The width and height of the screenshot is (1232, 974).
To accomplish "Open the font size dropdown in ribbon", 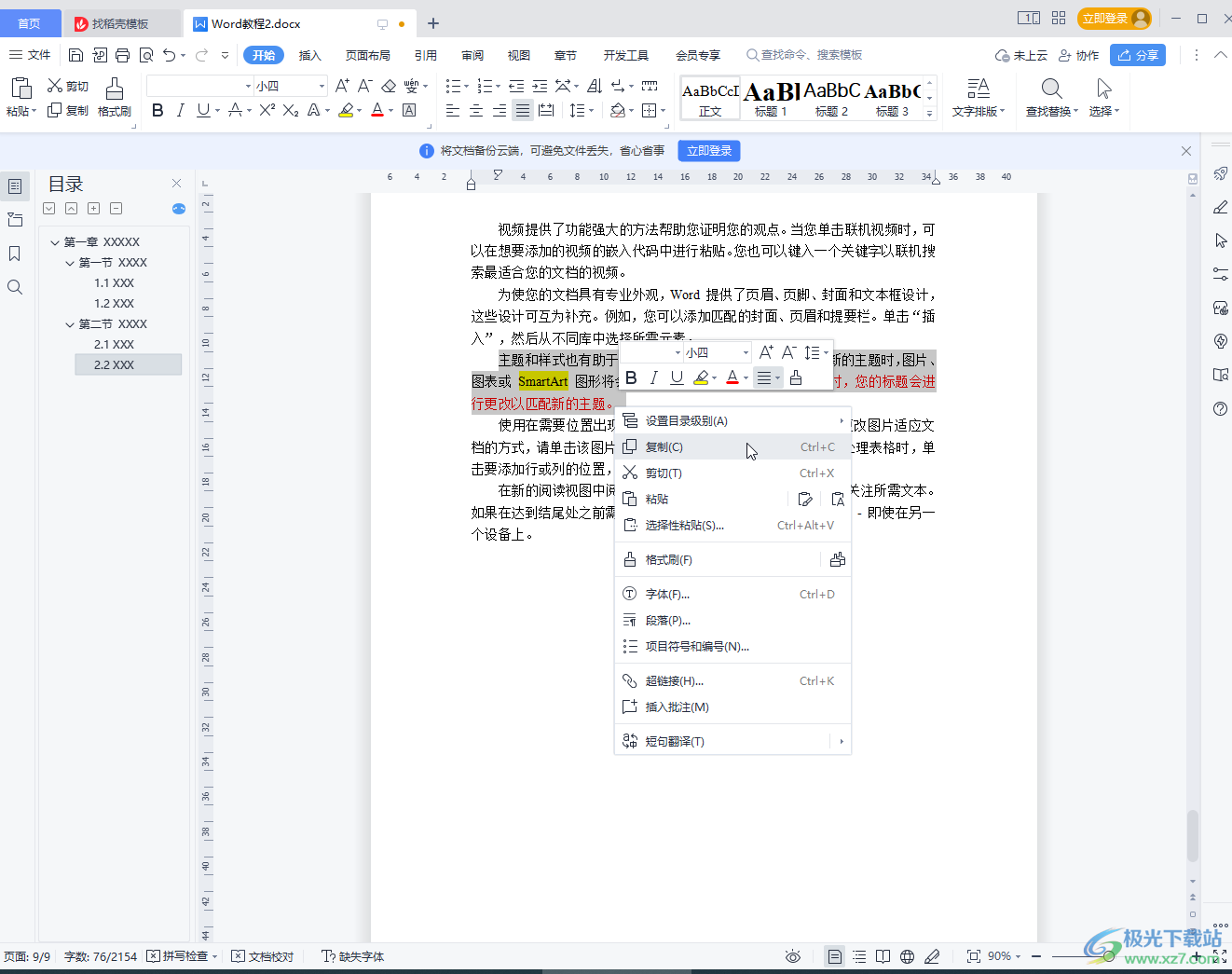I will [322, 86].
